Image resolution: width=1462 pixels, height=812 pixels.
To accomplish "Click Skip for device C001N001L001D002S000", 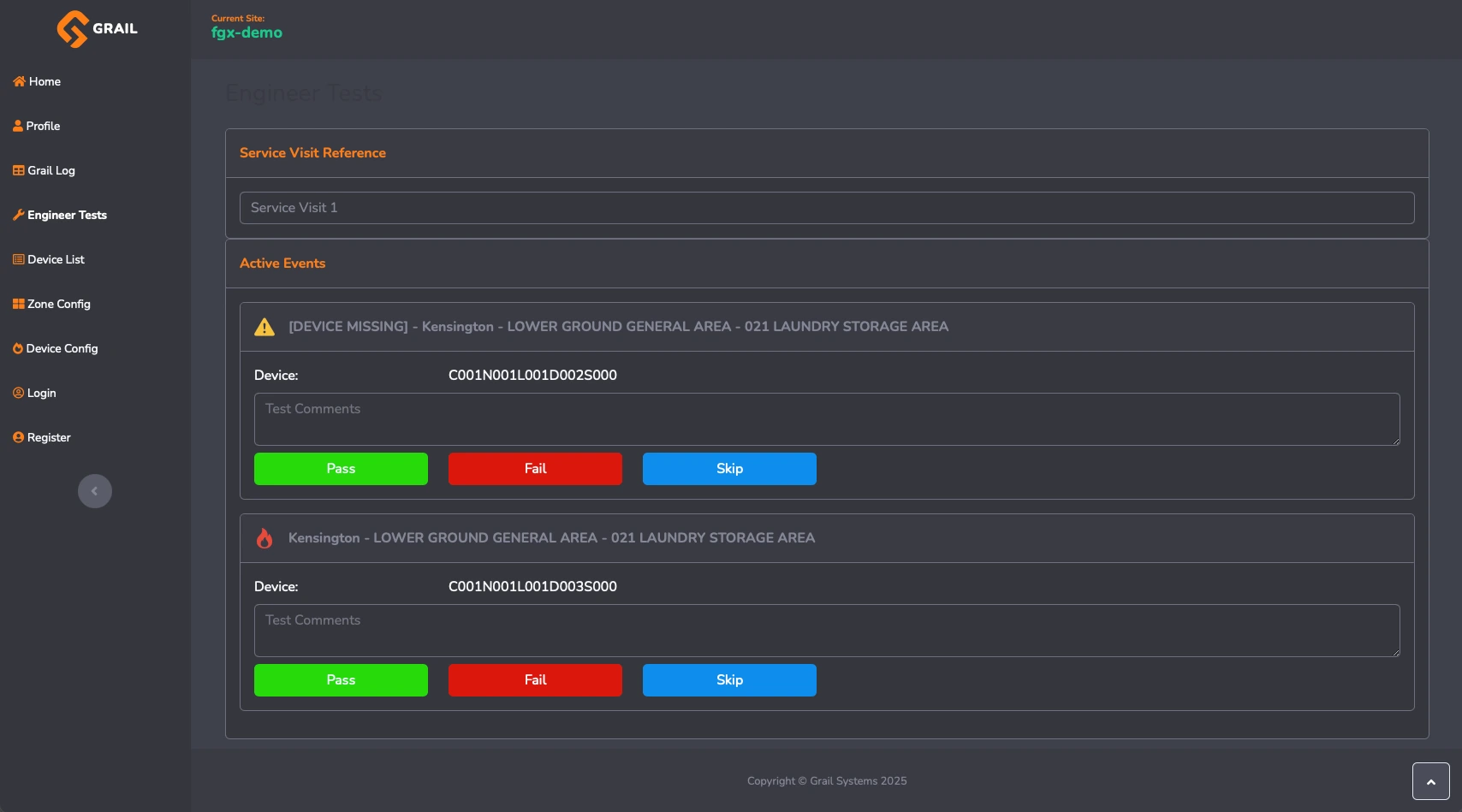I will pos(729,469).
